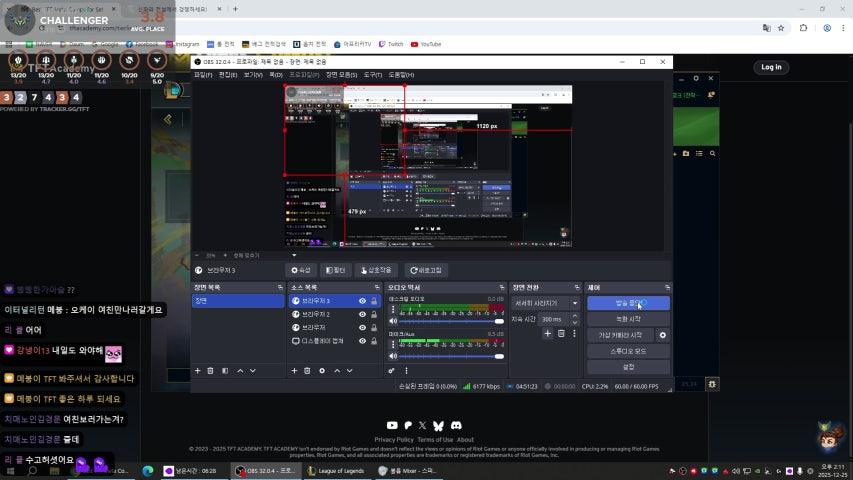This screenshot has height=480, width=853.
Task: Open the 파일(F) menu in OBS
Action: [x=203, y=75]
